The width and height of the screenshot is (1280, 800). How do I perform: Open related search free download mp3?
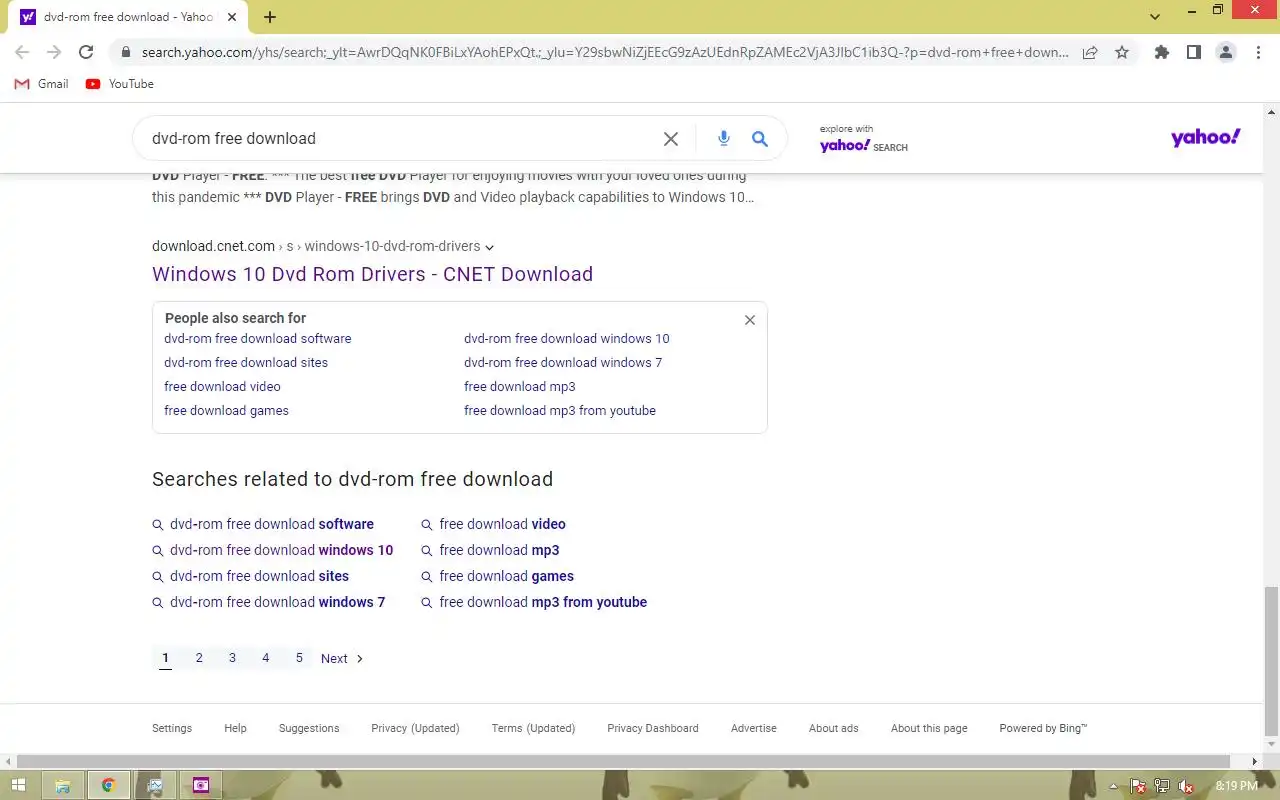[499, 550]
